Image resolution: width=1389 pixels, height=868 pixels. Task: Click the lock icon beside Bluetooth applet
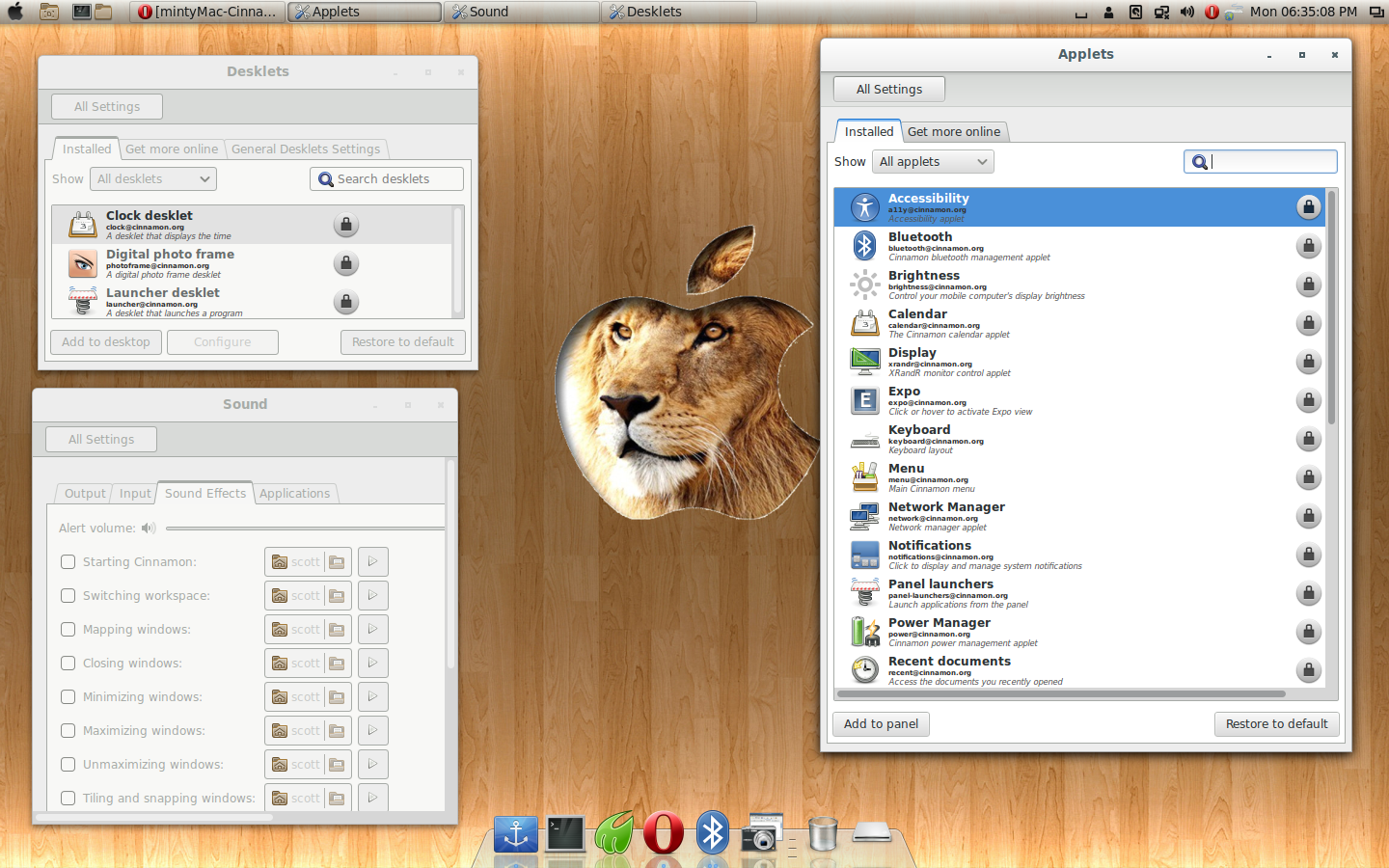1308,246
